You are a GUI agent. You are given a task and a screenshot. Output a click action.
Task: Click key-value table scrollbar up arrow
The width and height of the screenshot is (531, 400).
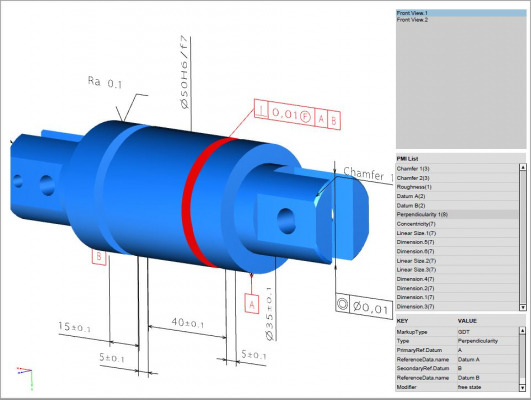tap(523, 330)
